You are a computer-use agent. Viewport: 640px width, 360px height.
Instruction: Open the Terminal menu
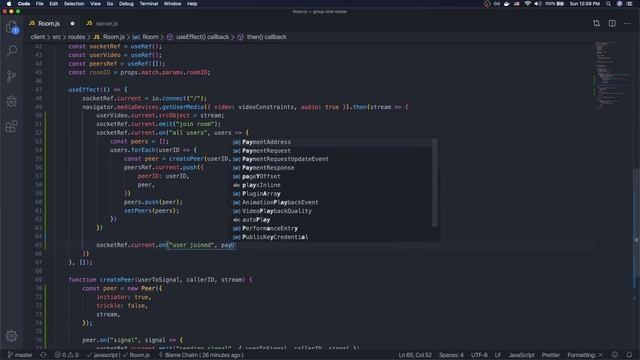149,4
